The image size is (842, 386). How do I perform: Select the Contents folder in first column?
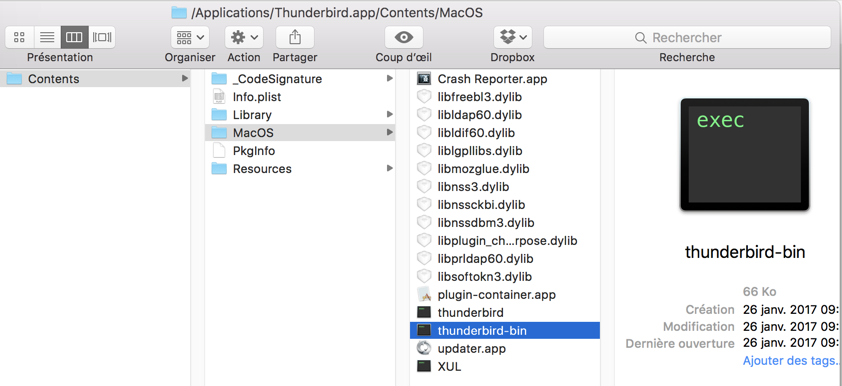[x=96, y=79]
